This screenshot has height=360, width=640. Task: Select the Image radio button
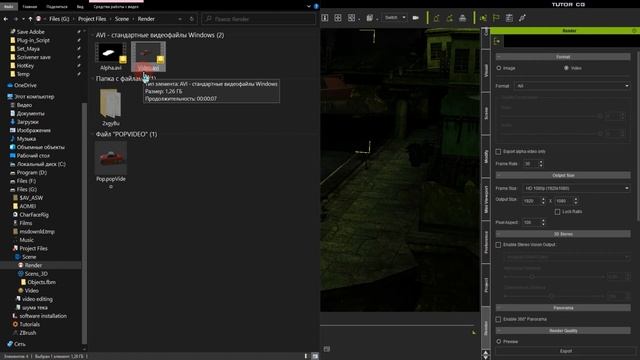point(499,68)
